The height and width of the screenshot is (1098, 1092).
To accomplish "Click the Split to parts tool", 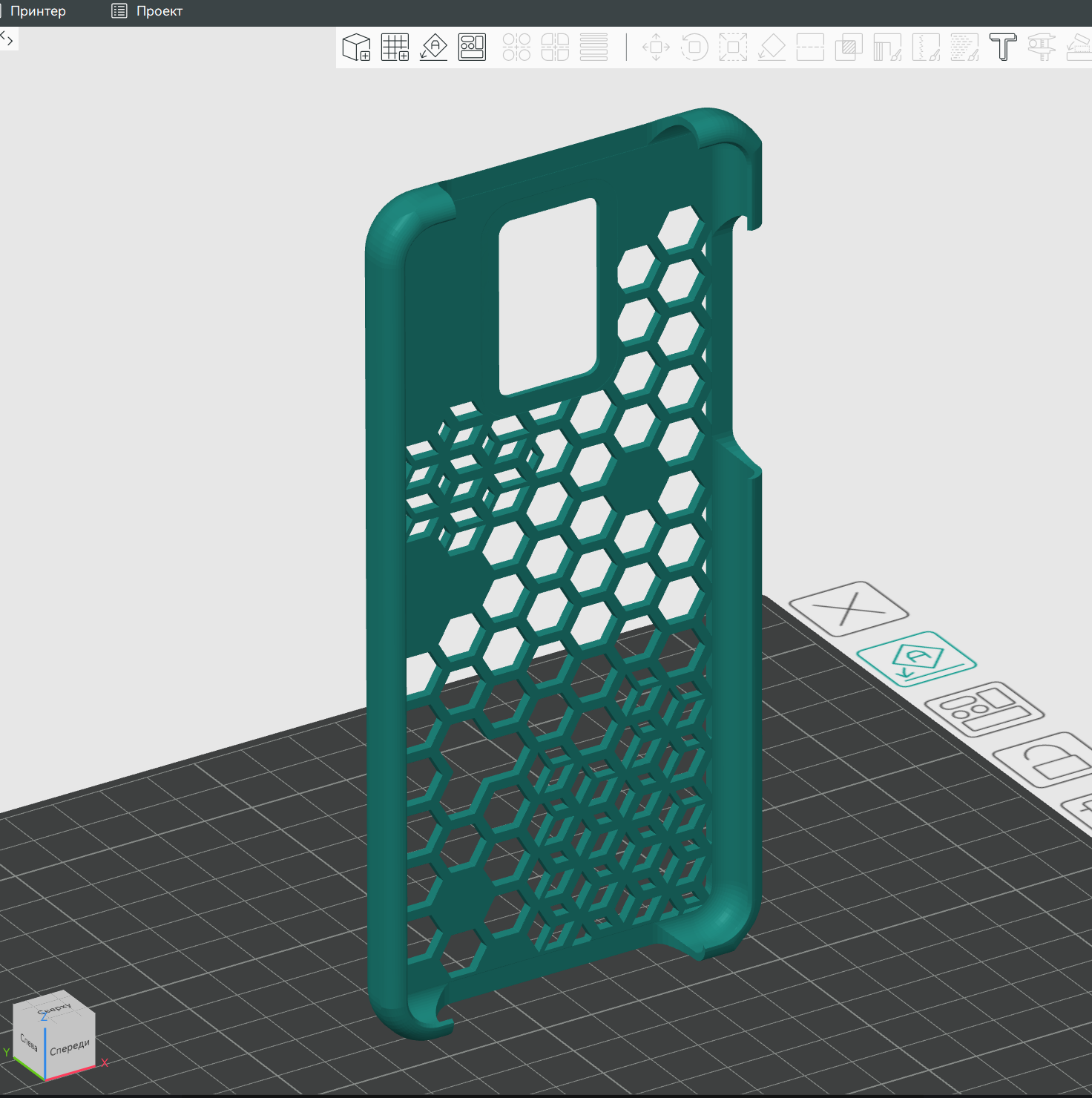I will (x=555, y=47).
